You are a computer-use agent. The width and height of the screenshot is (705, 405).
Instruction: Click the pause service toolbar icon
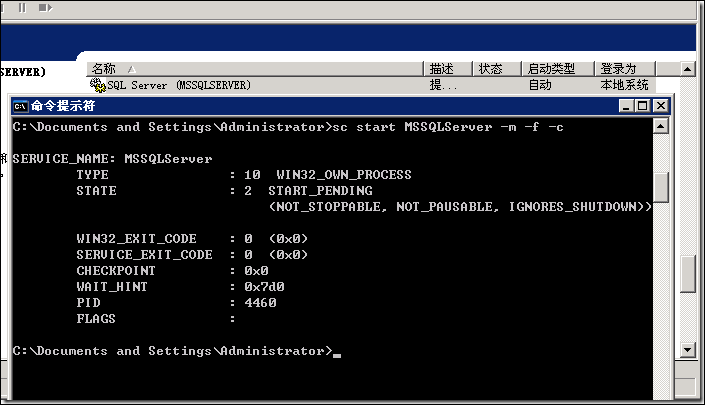point(22,8)
